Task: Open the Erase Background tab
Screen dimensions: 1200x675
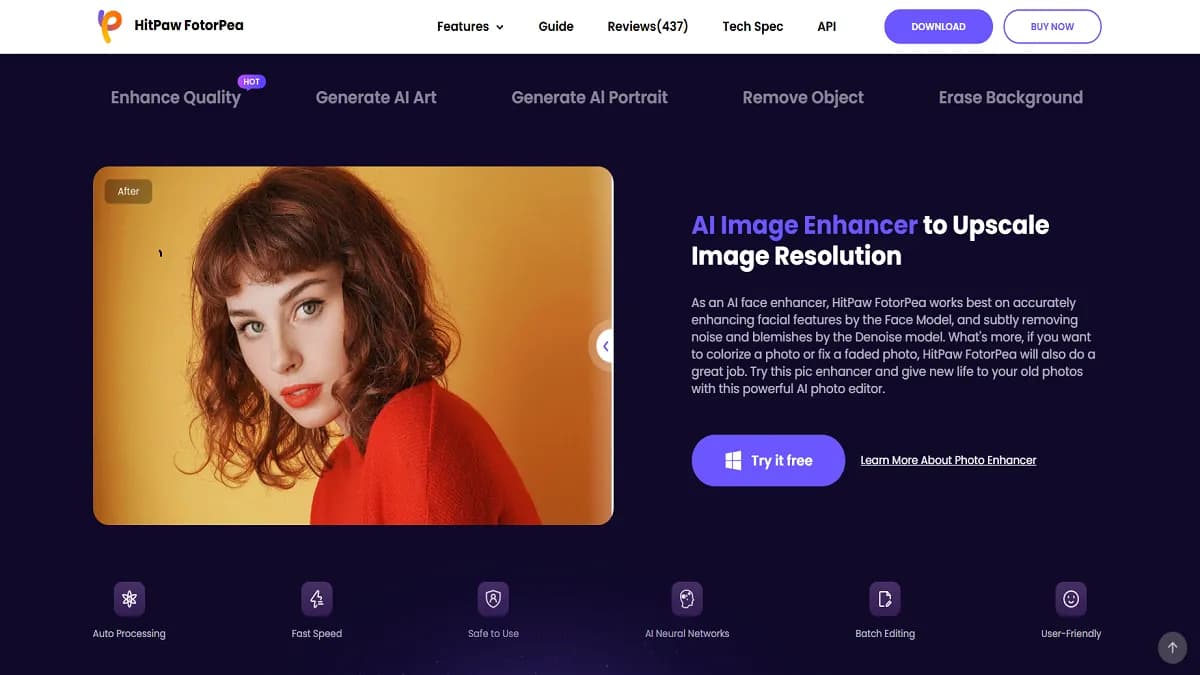Action: (x=1010, y=98)
